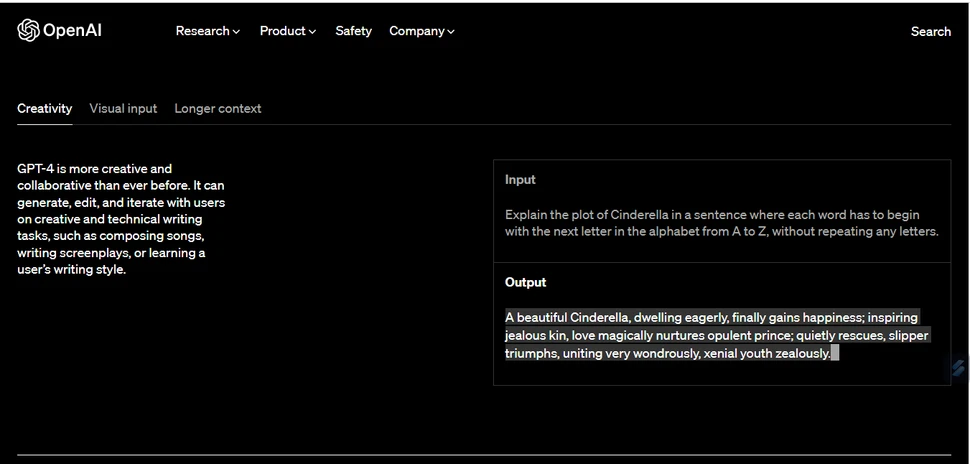970x464 pixels.
Task: Click the Cinderella prompt text under Input
Action: pos(720,223)
